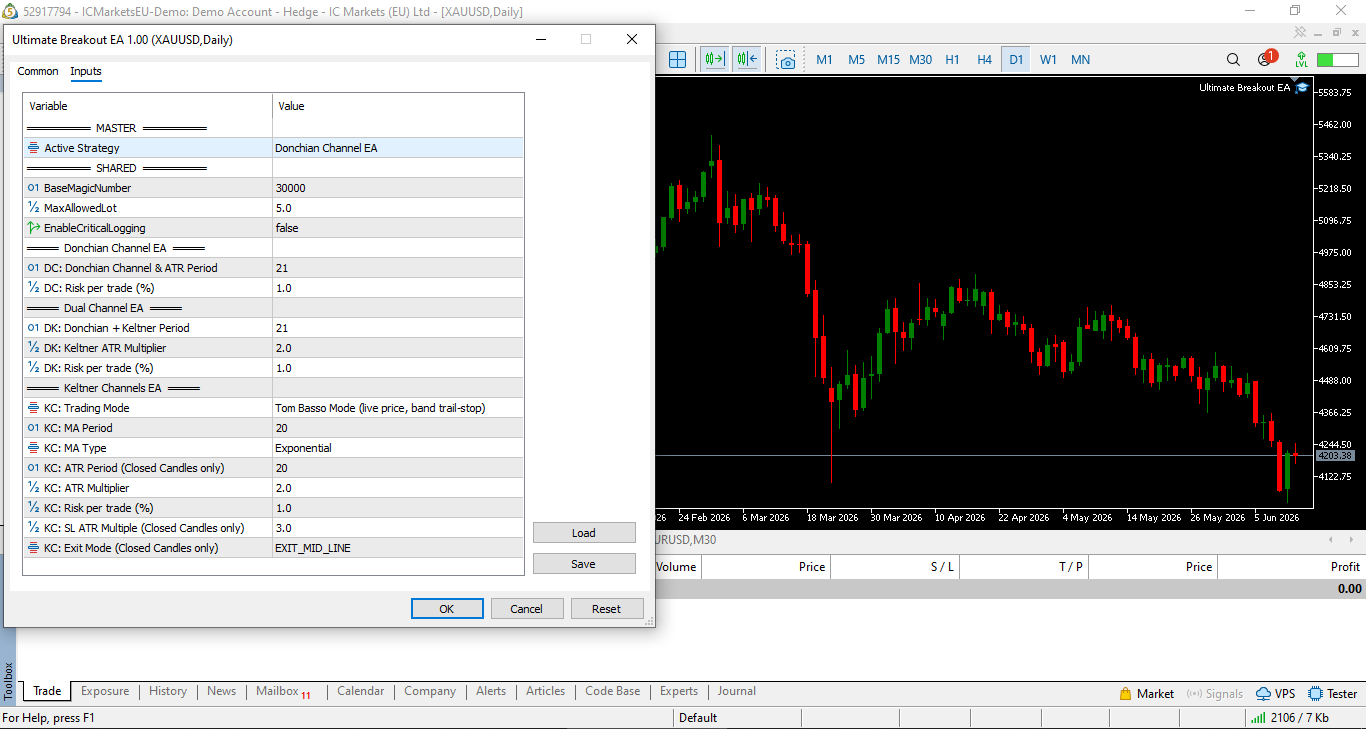Select KC: ATR Period (Closed Candles only) row
Viewport: 1366px width, 729px height.
coord(273,468)
